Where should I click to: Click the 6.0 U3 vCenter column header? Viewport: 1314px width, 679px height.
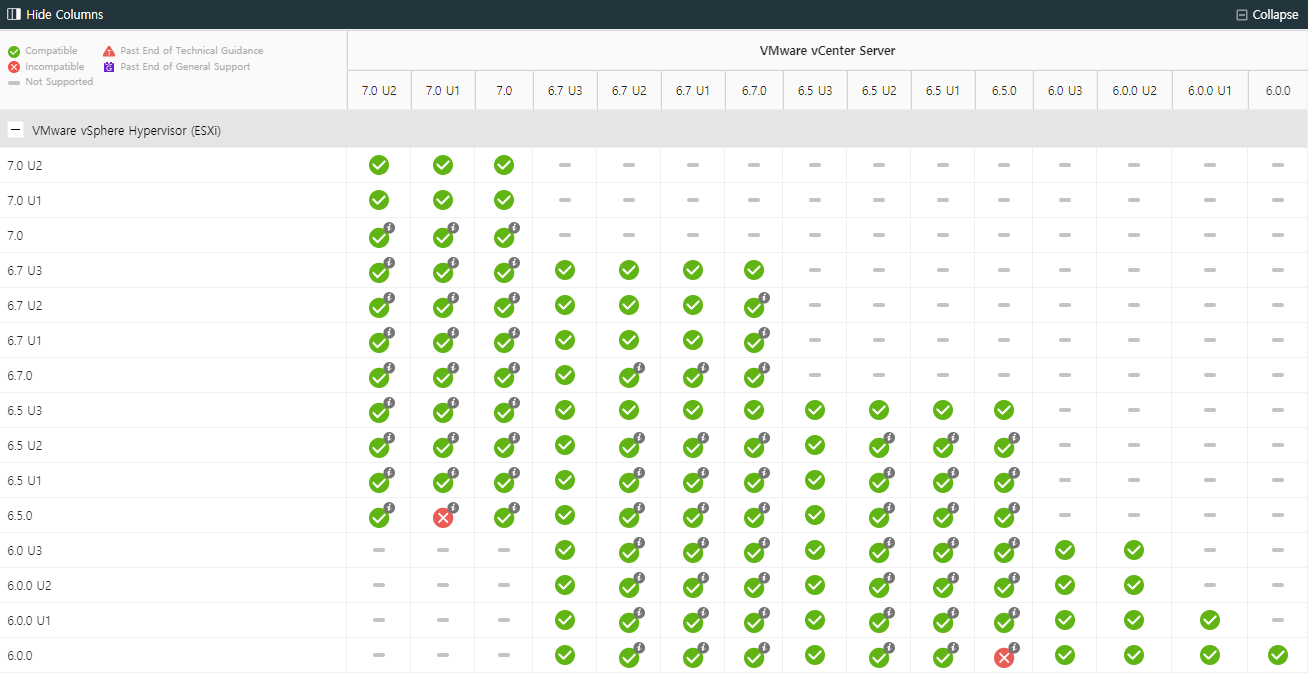pos(1065,90)
